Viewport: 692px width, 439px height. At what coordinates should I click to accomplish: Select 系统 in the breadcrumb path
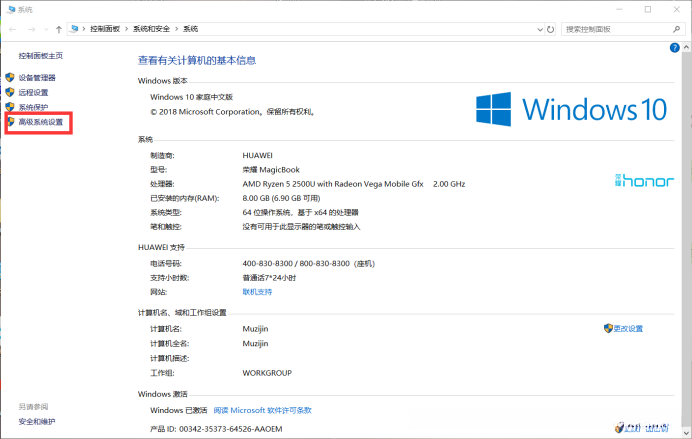click(191, 29)
